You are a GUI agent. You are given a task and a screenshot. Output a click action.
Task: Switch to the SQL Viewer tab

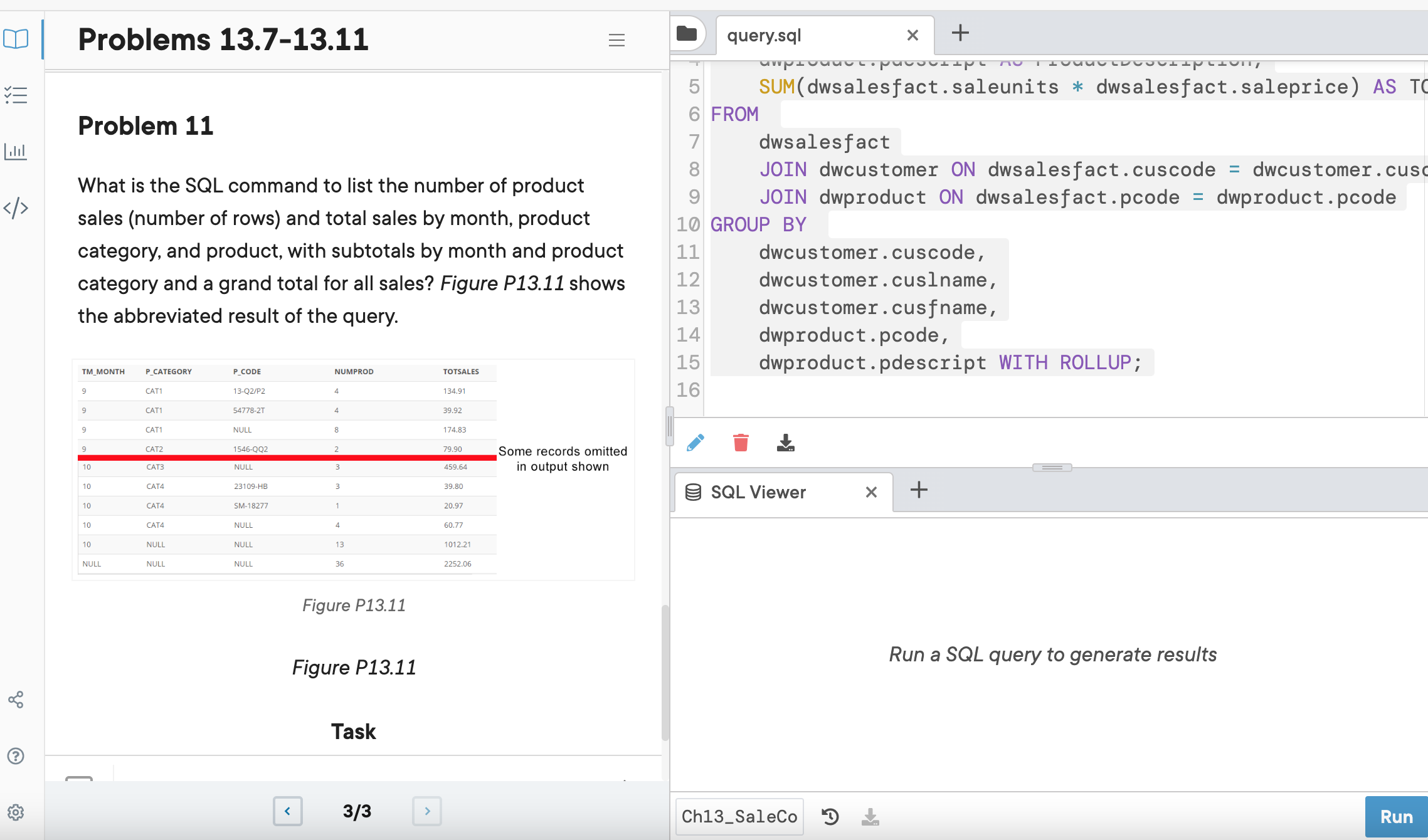pyautogui.click(x=758, y=491)
